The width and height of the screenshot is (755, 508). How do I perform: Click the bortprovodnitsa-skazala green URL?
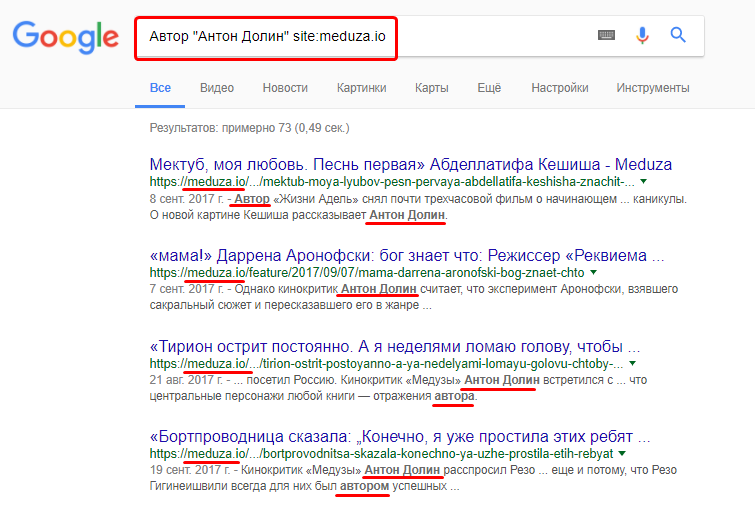381,454
